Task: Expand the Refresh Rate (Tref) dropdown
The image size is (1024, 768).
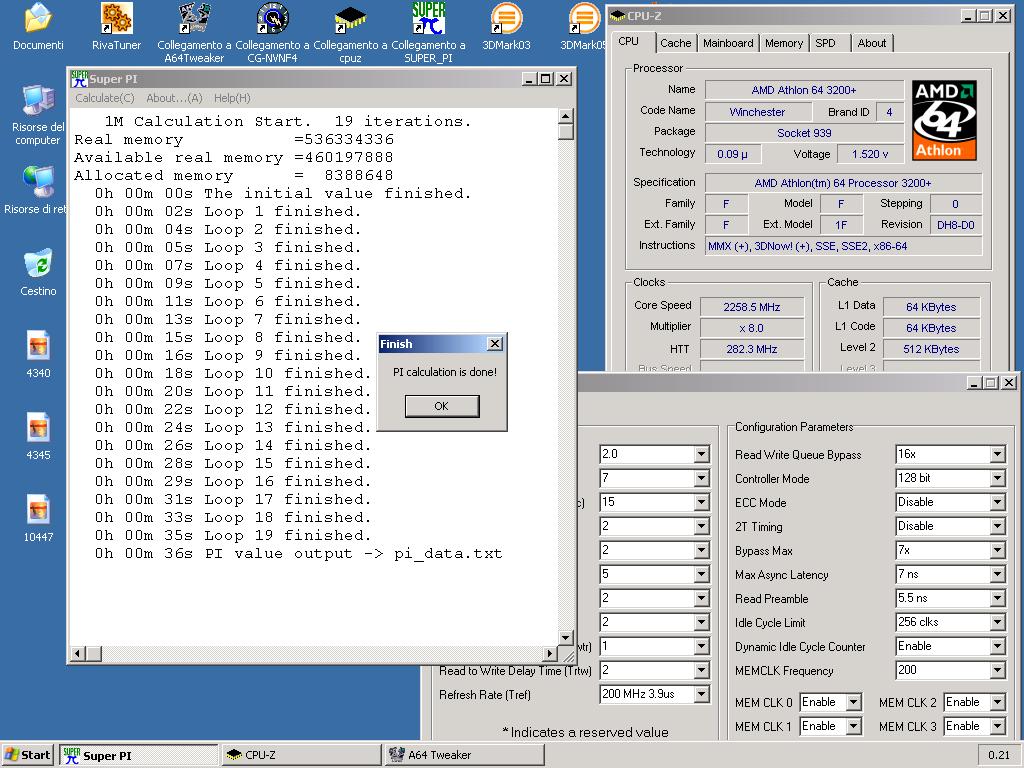Action: tap(701, 694)
